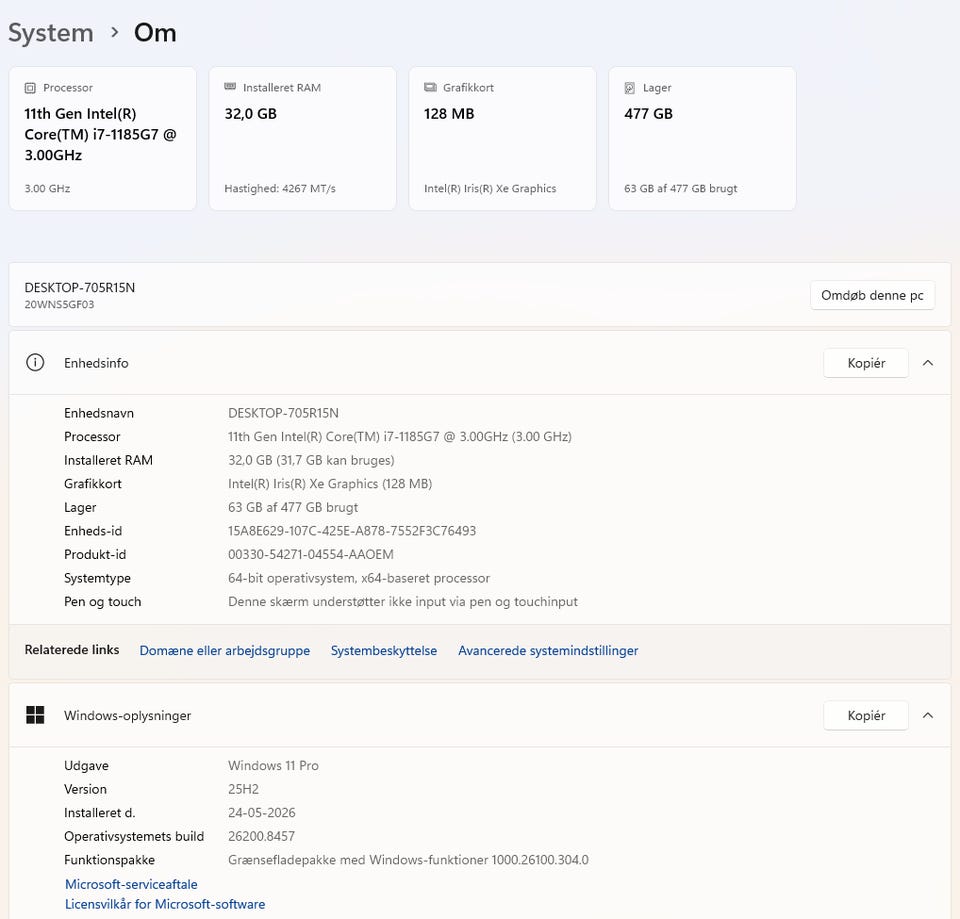Screen dimensions: 960x919
Task: Click the Om breadcrumb heading
Action: pos(155,32)
